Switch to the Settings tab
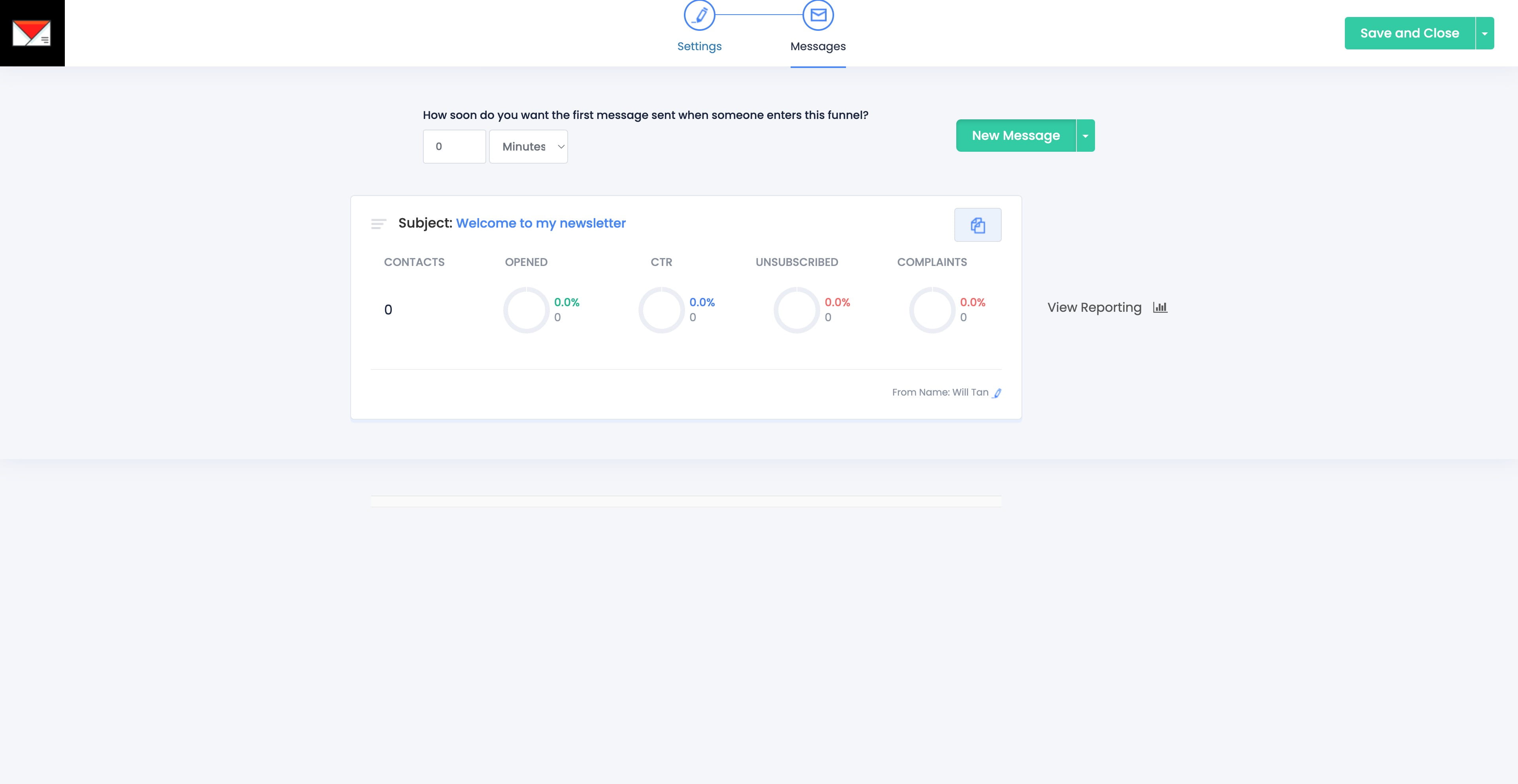The image size is (1518, 784). [x=699, y=47]
